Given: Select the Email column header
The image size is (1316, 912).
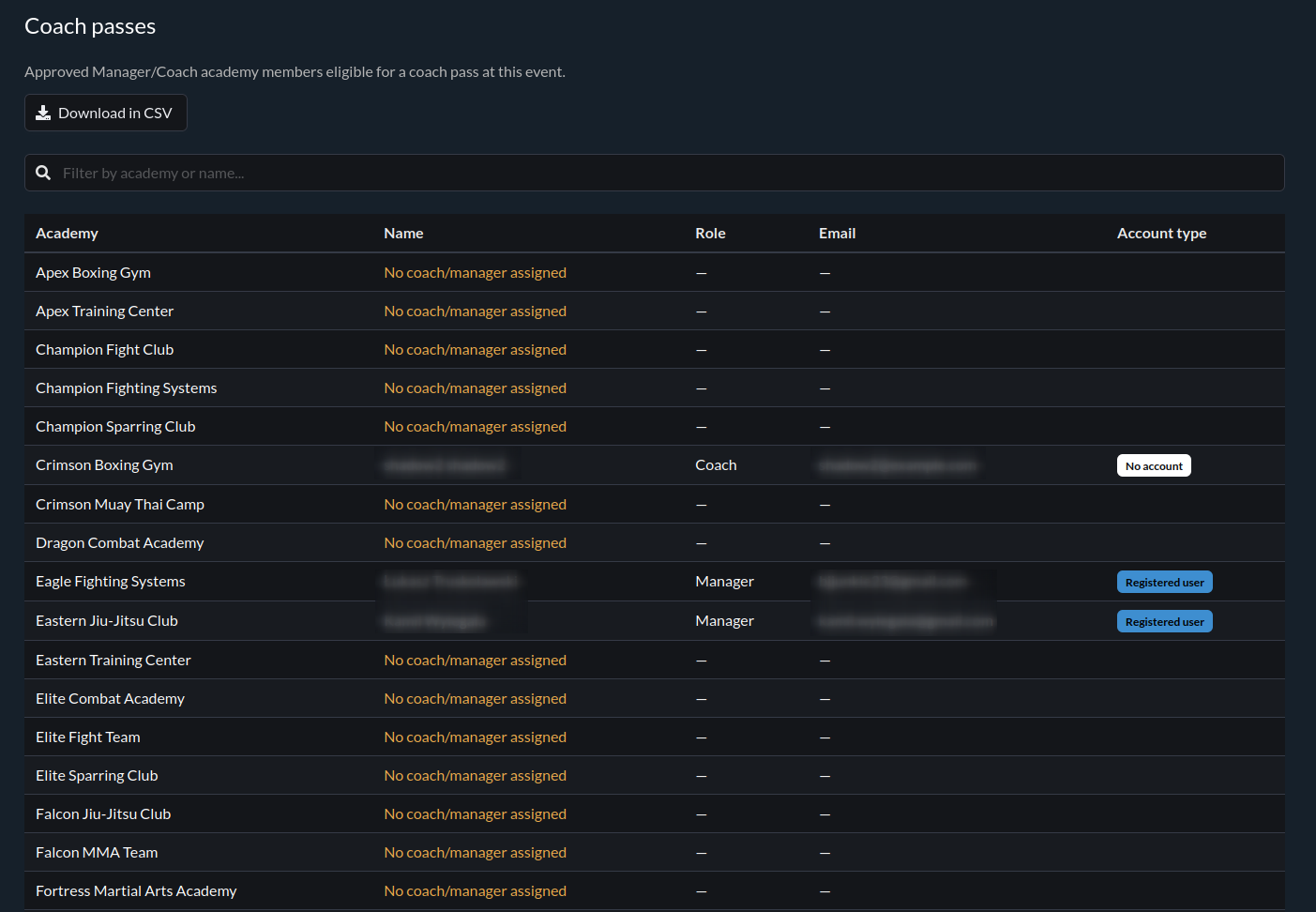Looking at the screenshot, I should (837, 234).
